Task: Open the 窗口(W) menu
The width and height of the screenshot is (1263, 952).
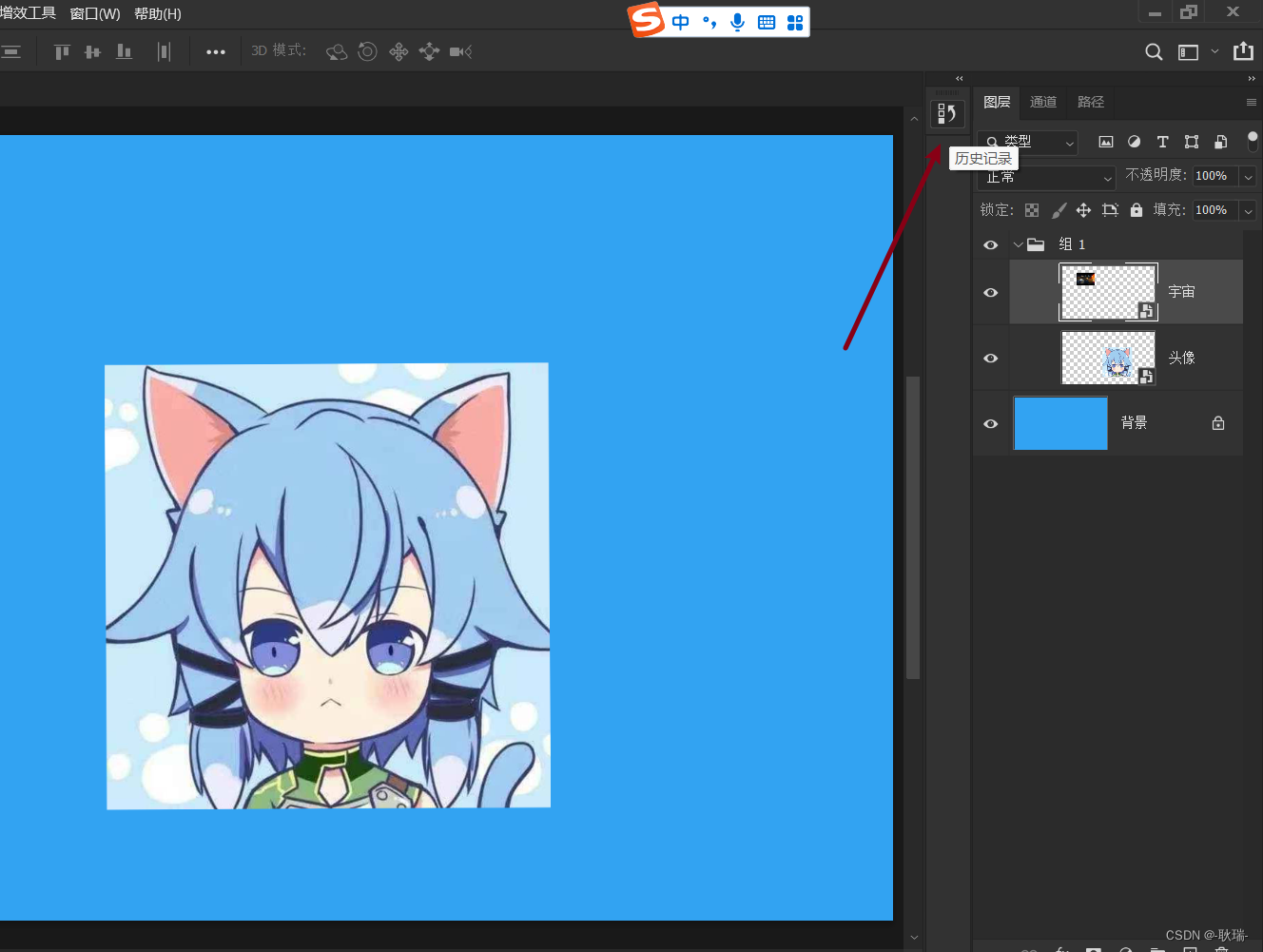Action: [95, 14]
